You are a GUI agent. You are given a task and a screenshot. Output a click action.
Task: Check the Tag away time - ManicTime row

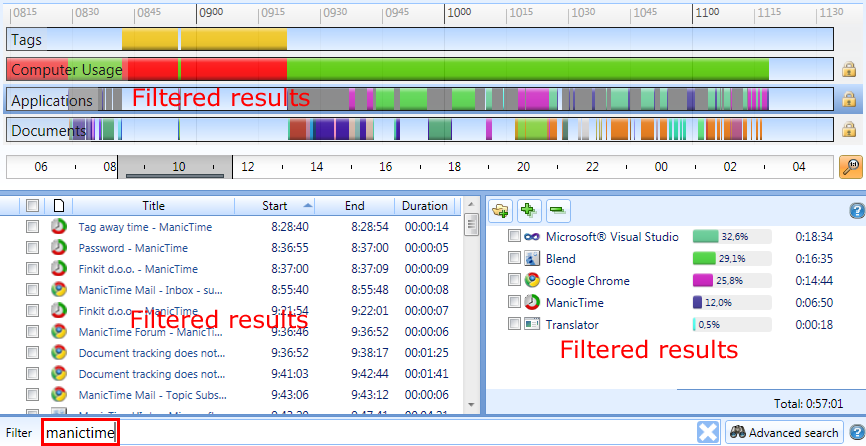tap(33, 226)
